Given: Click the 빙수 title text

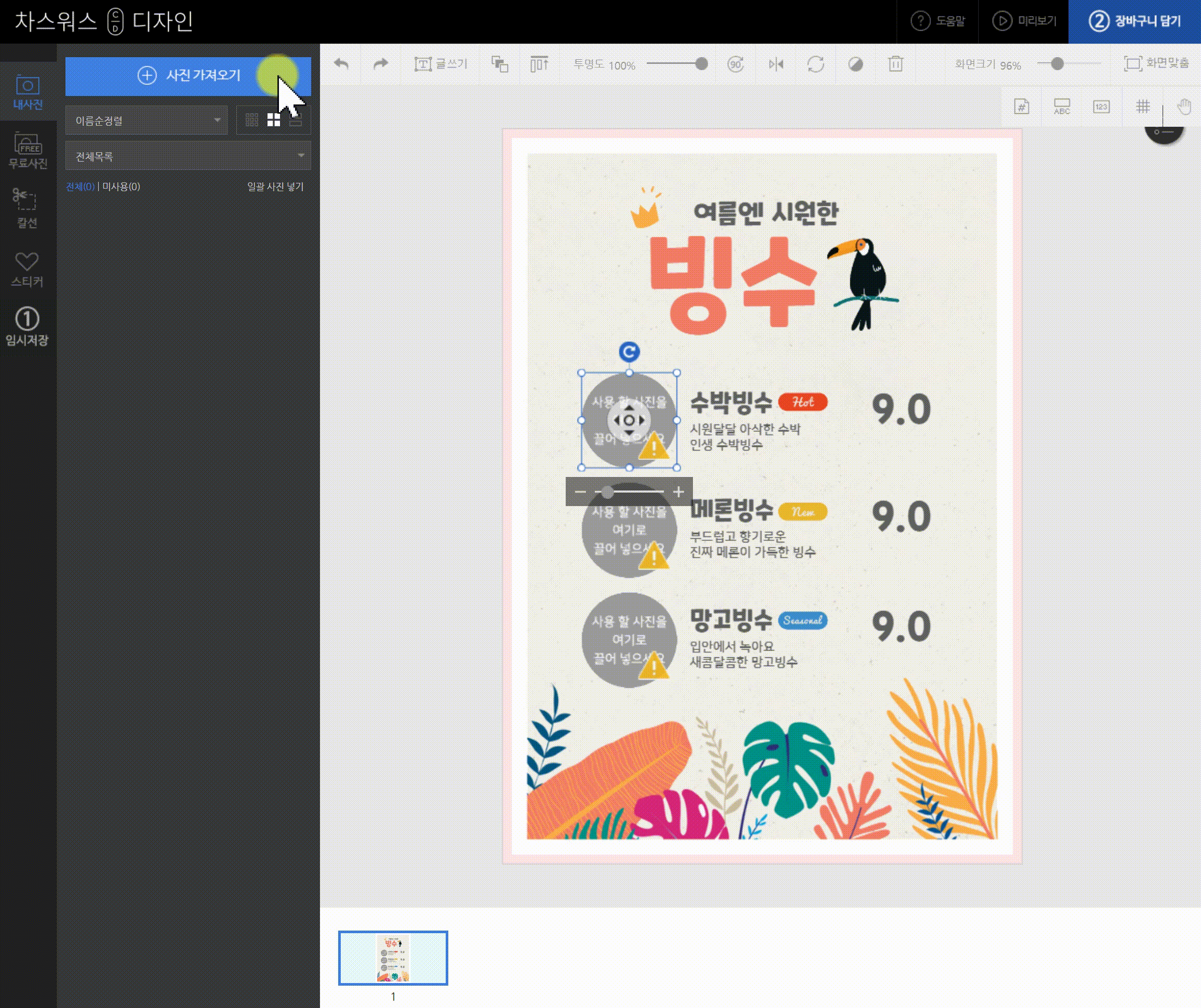Looking at the screenshot, I should 734,284.
